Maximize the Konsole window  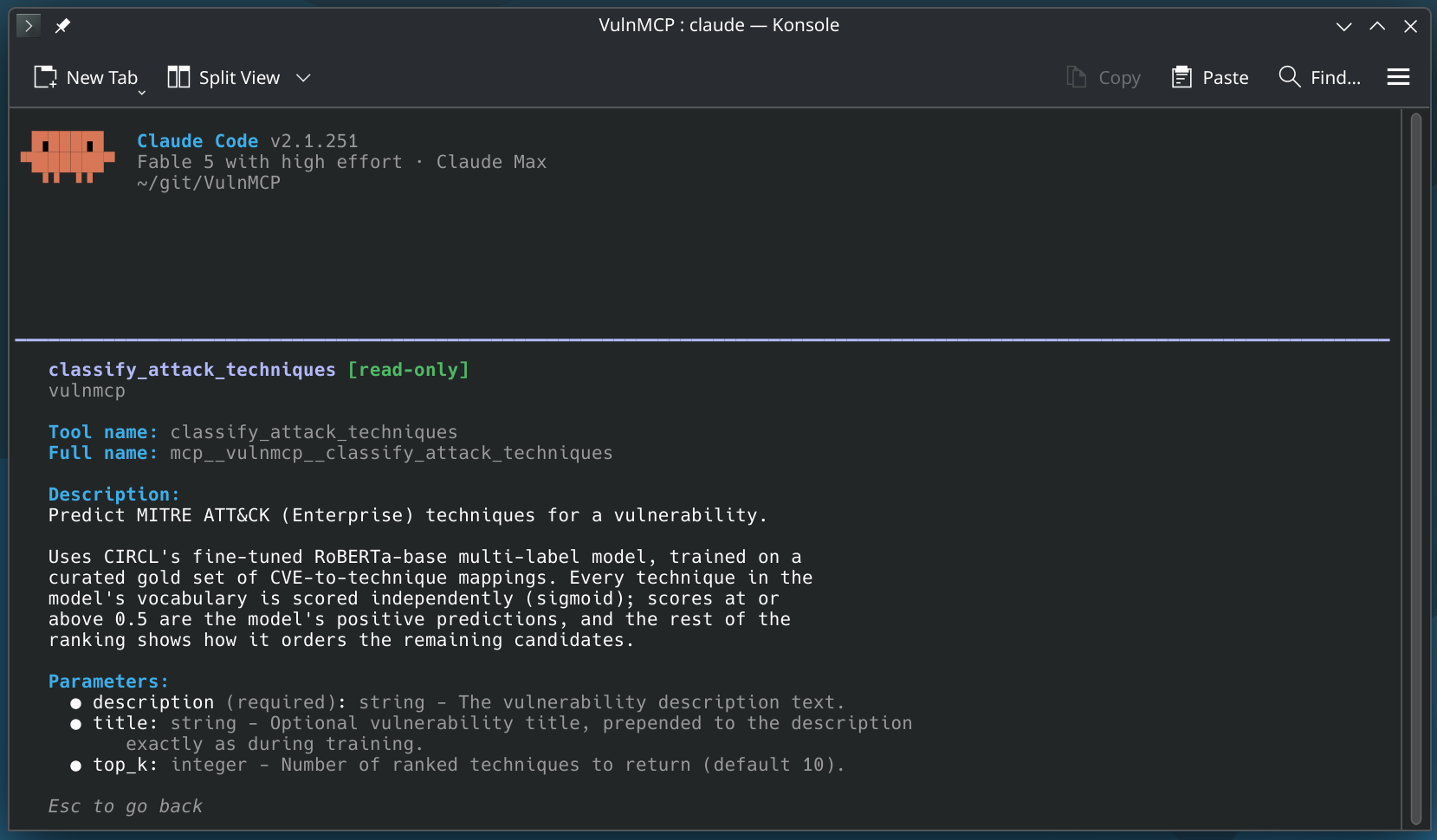click(x=1377, y=26)
